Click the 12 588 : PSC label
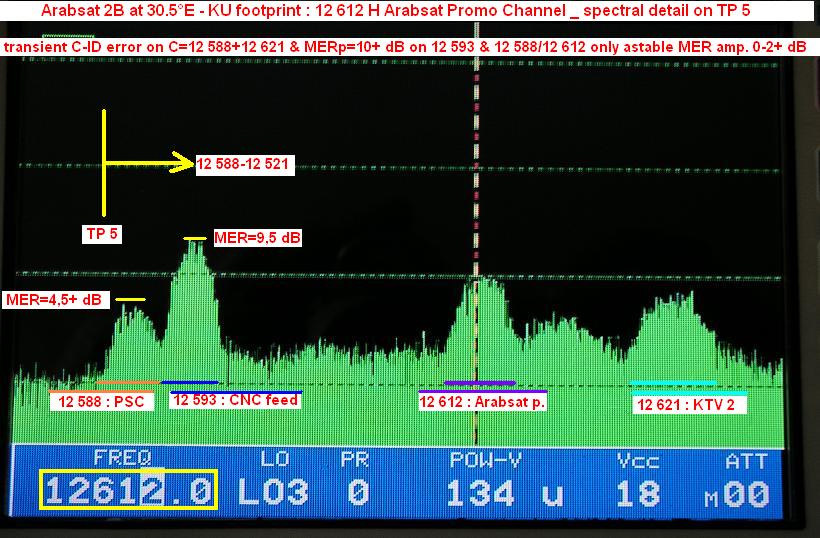This screenshot has height=538, width=820. click(102, 402)
